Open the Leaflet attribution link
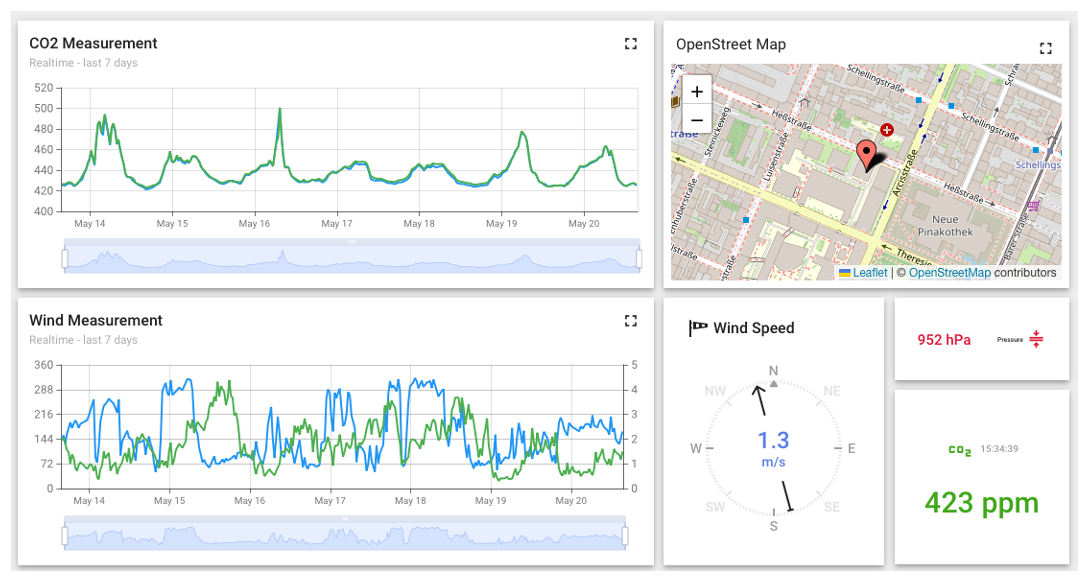 tap(869, 272)
